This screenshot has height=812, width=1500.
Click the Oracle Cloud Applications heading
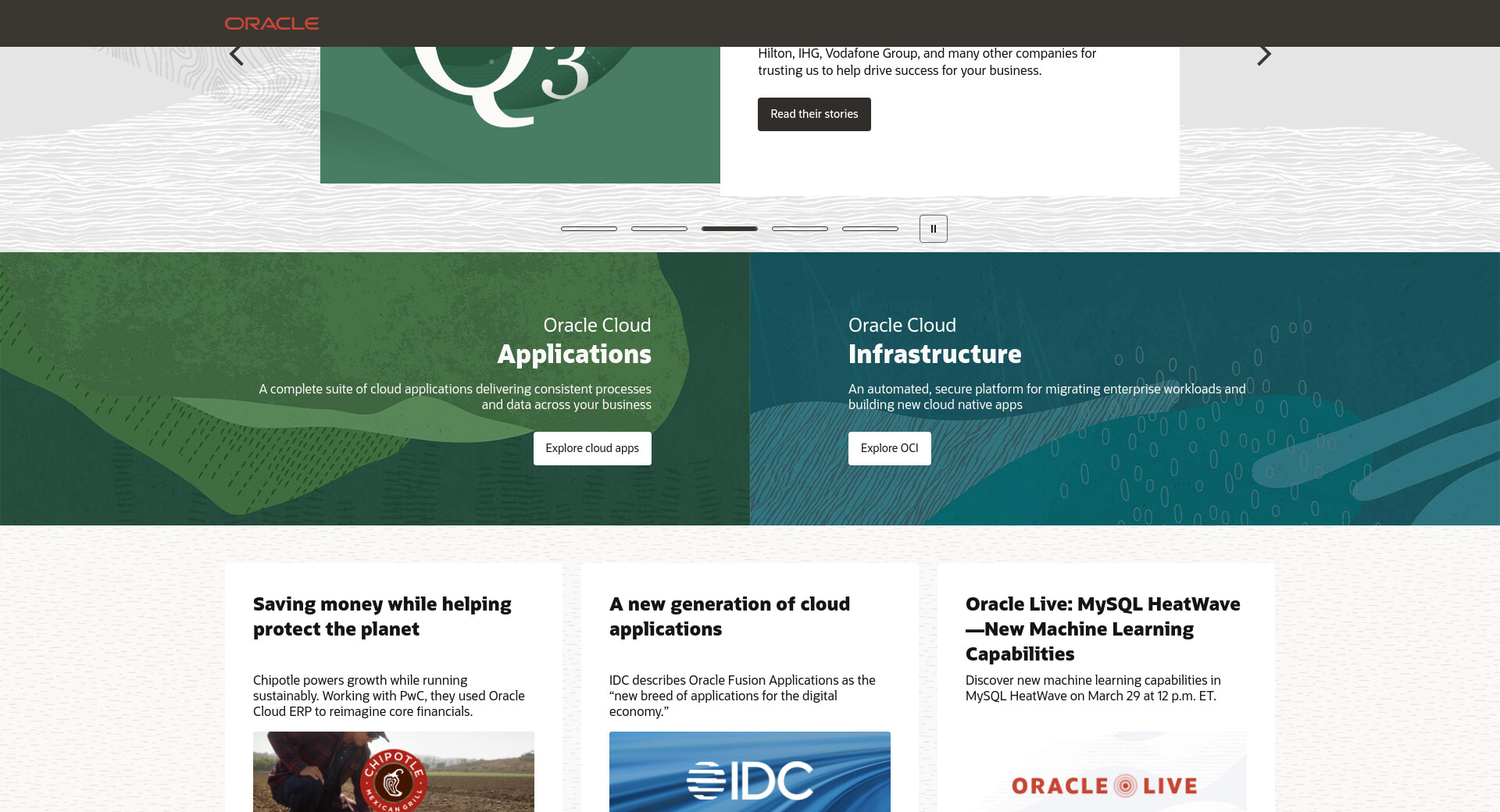pos(574,341)
